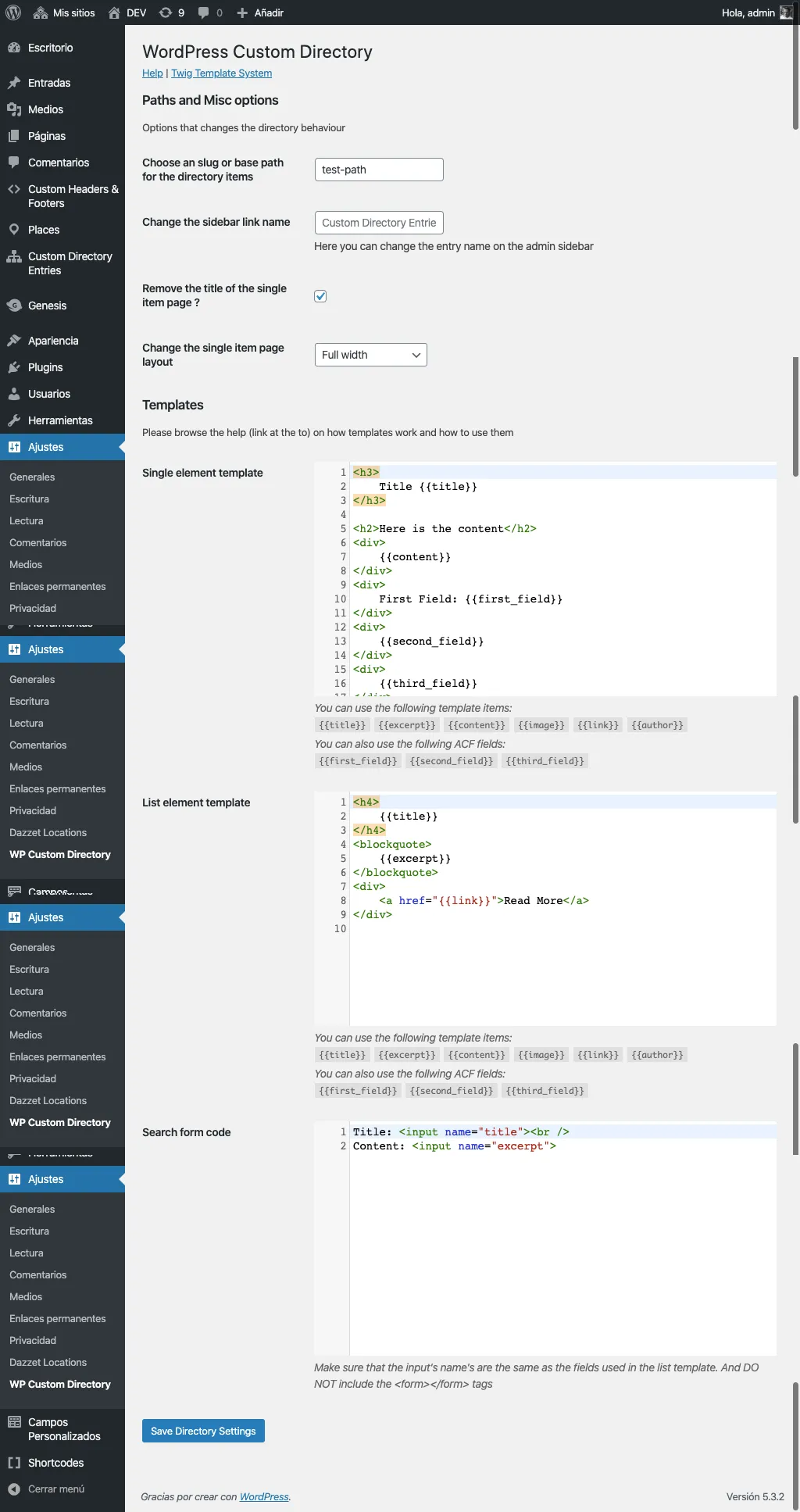Click the plus icon next to Añadir
Screen dimensions: 800x1512
click(x=242, y=13)
